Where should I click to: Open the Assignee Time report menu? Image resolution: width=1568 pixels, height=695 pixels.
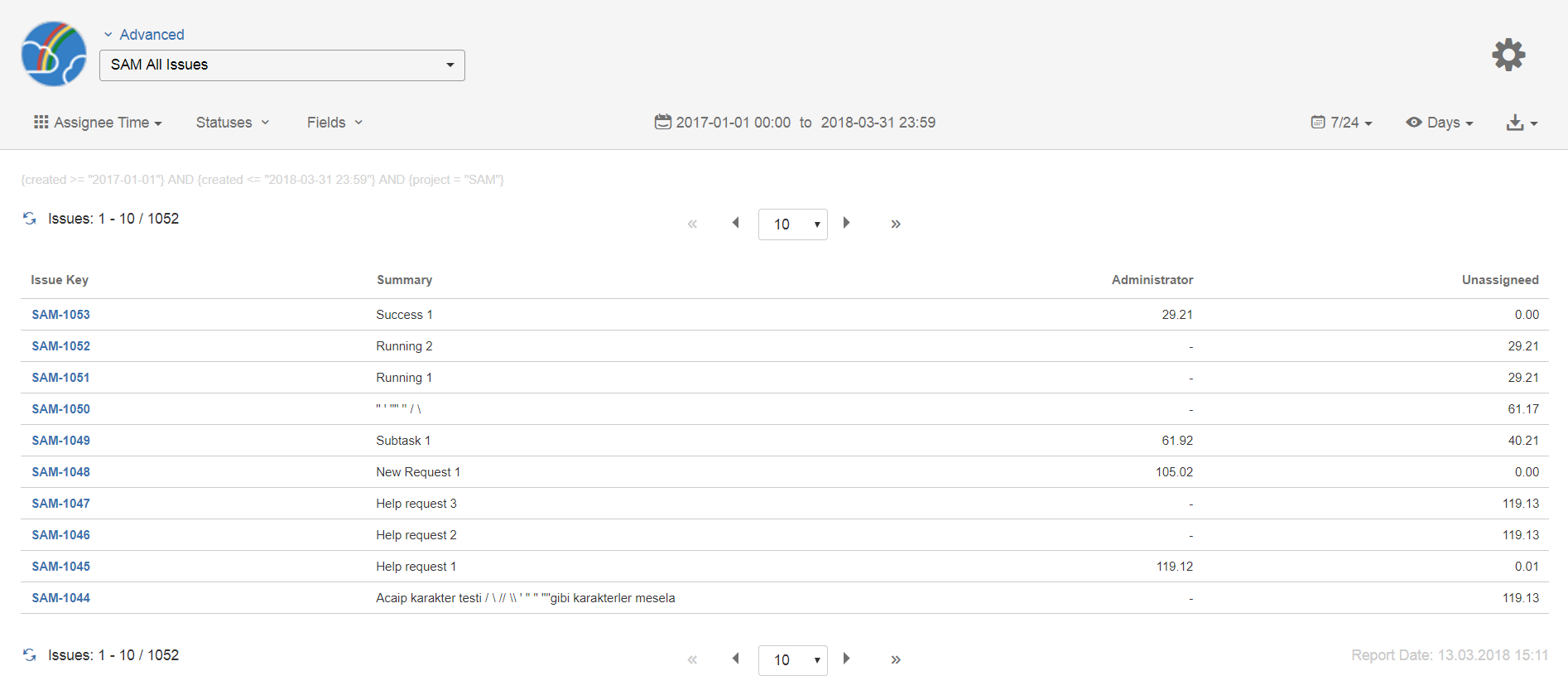(x=98, y=123)
